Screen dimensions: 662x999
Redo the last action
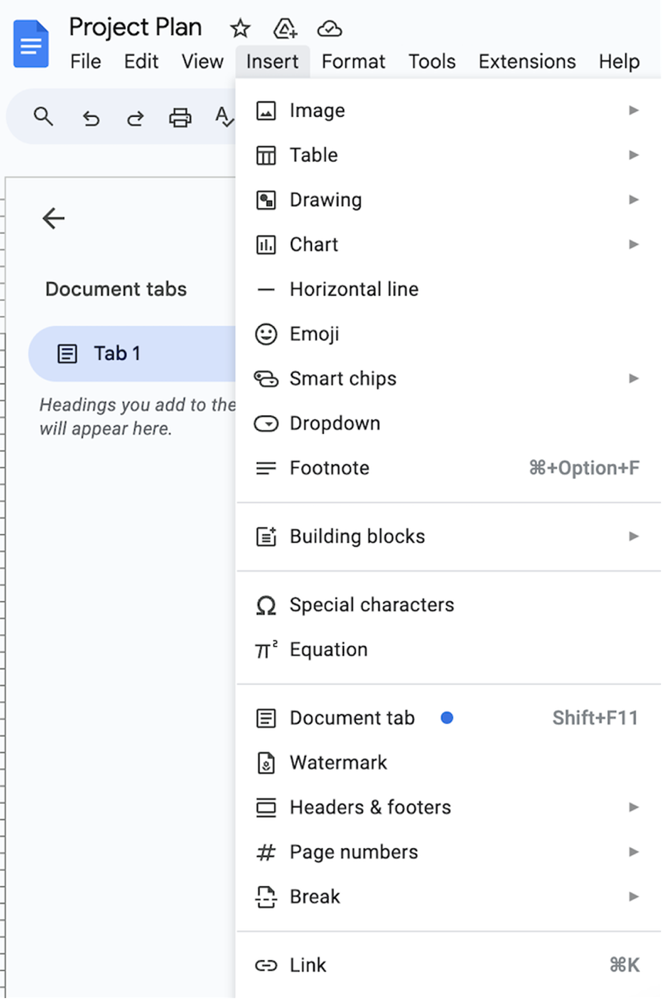tap(135, 118)
